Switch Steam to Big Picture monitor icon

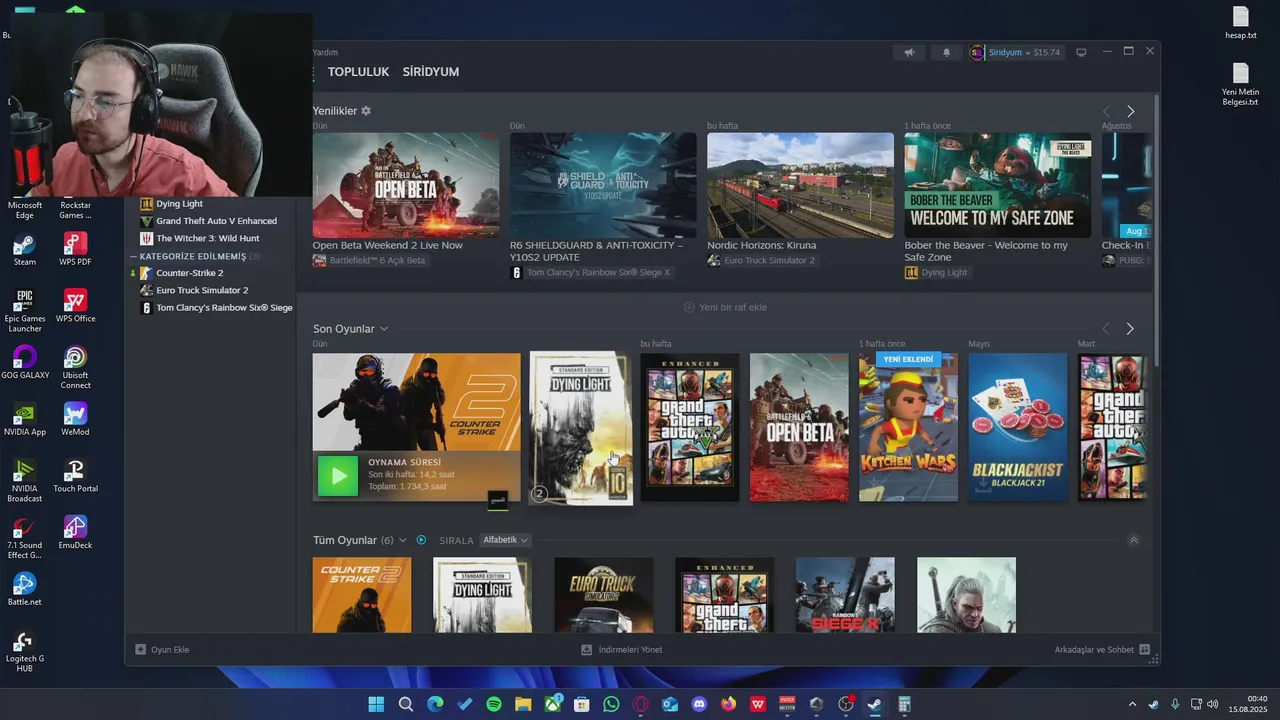click(x=1081, y=52)
